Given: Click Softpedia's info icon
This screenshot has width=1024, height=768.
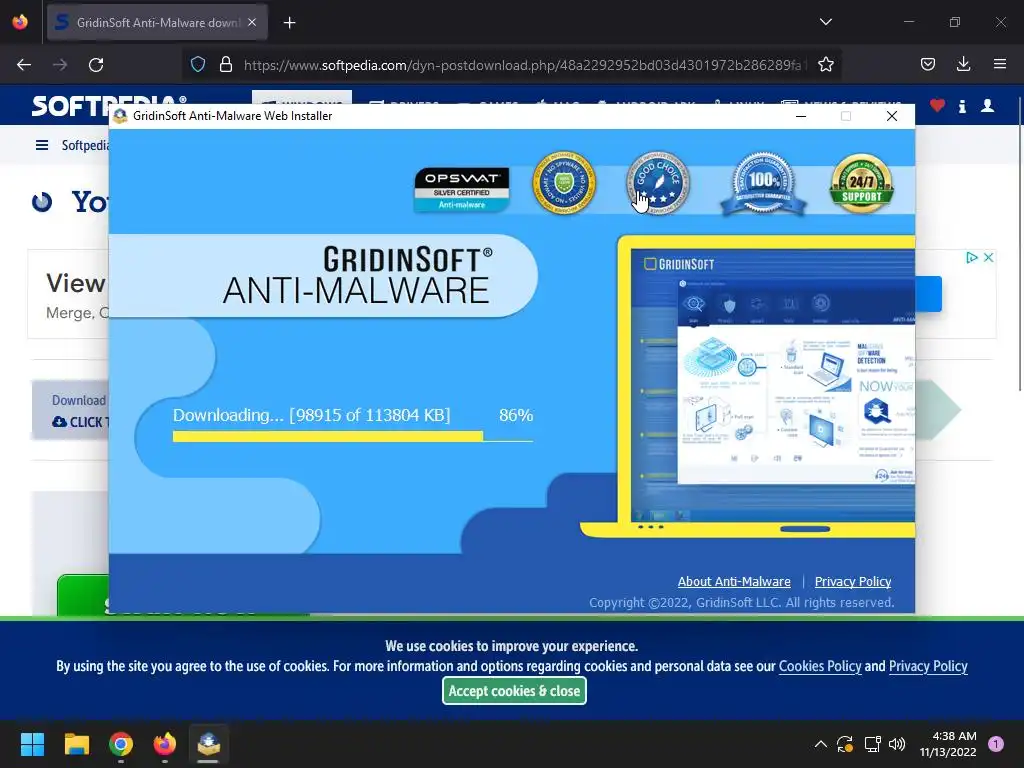Looking at the screenshot, I should click(963, 106).
